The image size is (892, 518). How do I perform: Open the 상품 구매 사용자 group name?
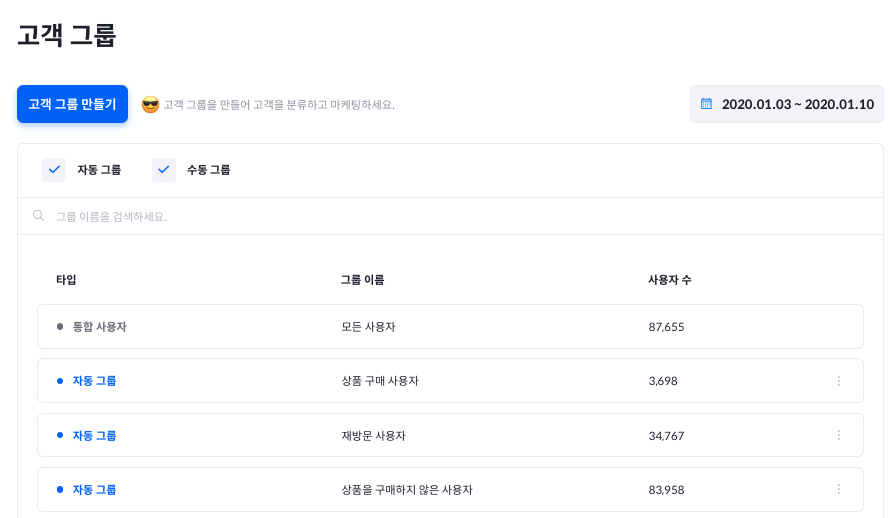tap(380, 381)
